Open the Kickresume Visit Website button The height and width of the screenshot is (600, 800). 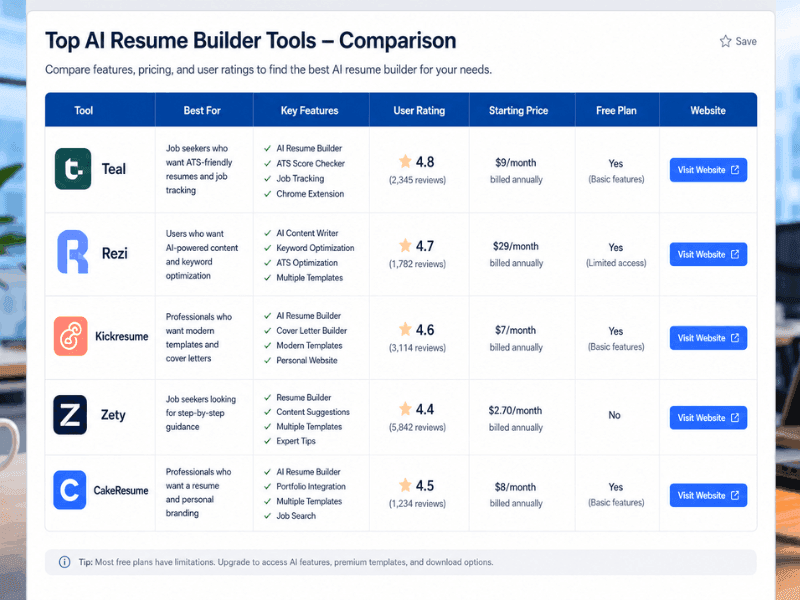[708, 338]
